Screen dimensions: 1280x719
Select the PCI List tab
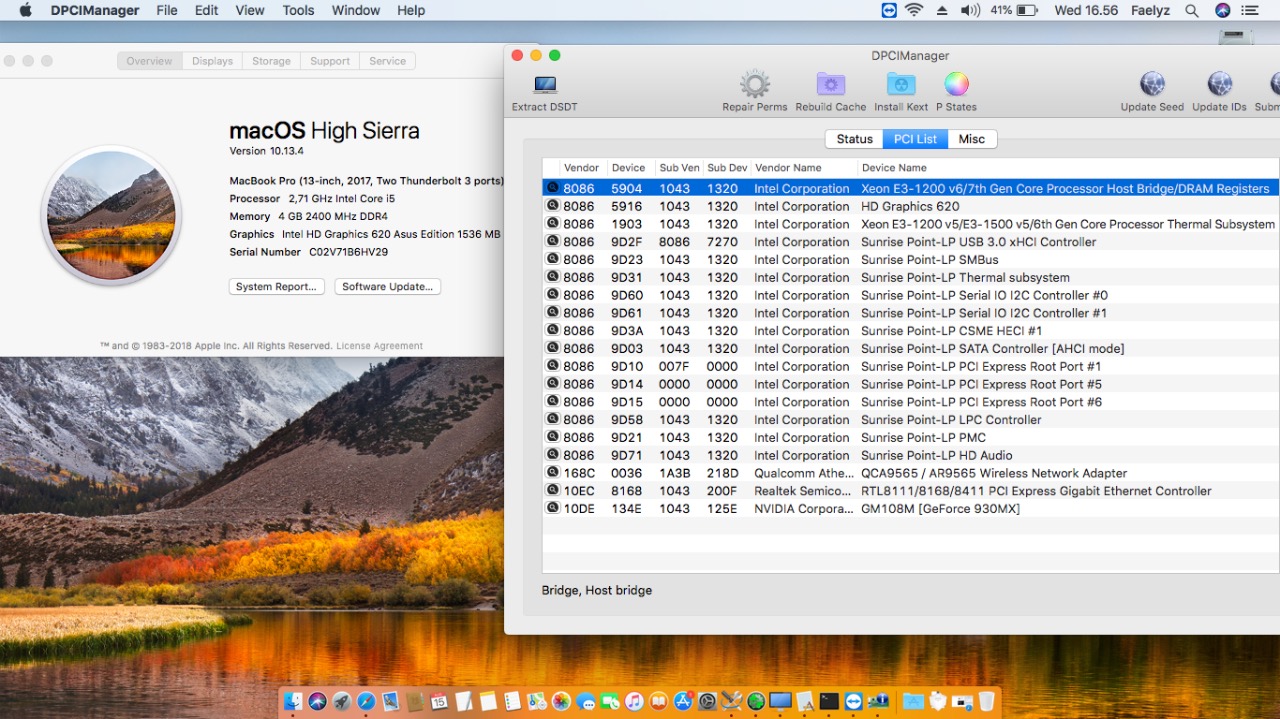[915, 139]
